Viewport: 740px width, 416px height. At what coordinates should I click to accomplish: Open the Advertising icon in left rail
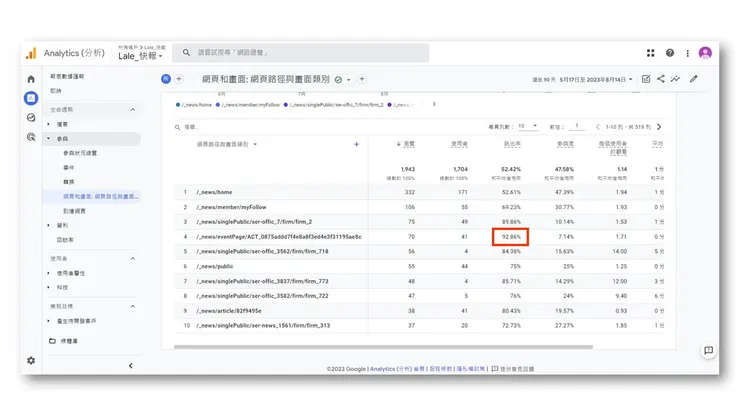tap(31, 137)
